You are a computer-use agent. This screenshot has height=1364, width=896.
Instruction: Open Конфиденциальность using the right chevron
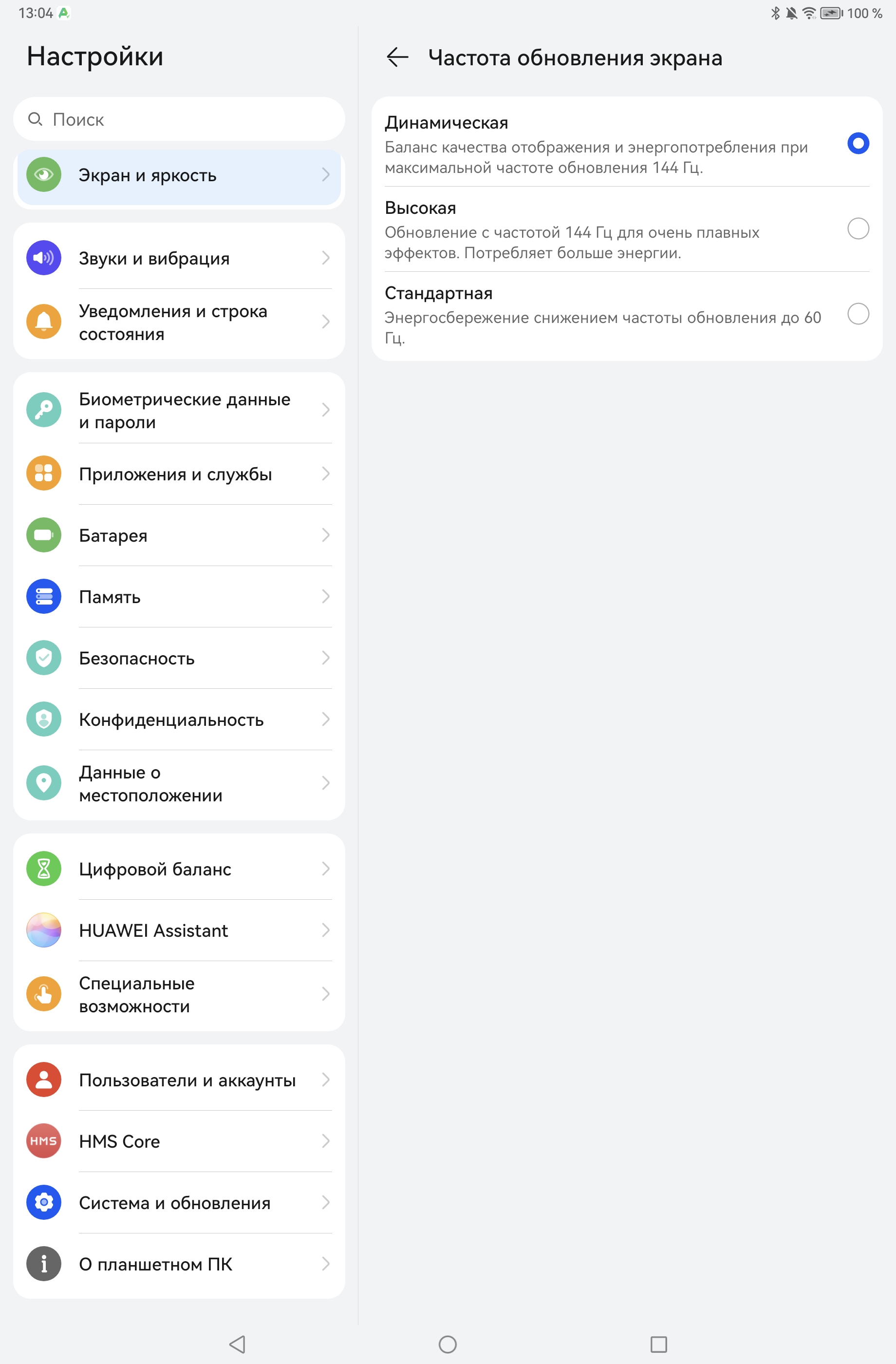[x=325, y=719]
